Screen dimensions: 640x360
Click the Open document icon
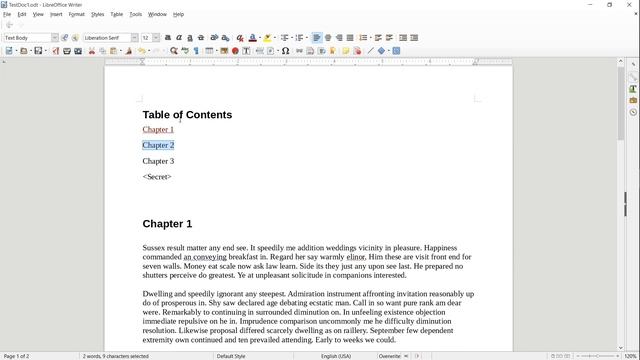(x=24, y=51)
